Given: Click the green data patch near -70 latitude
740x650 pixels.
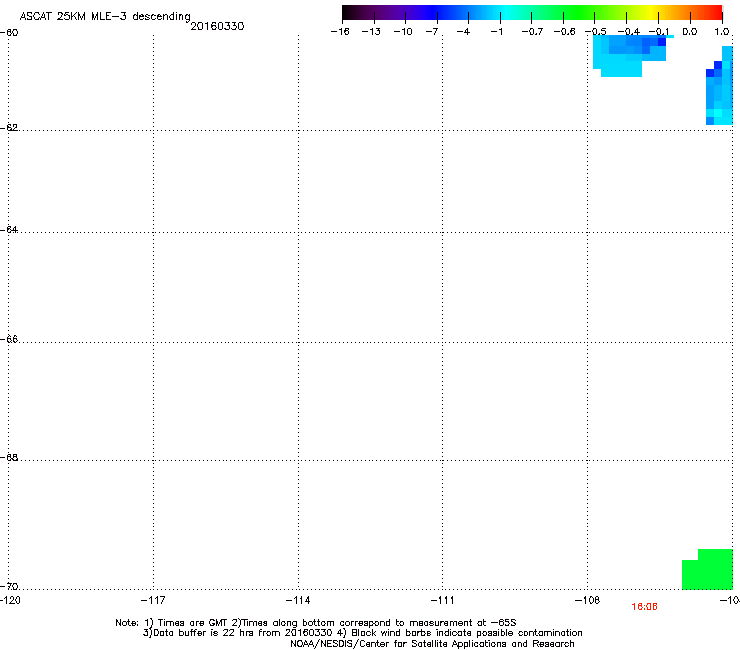Looking at the screenshot, I should click(707, 569).
